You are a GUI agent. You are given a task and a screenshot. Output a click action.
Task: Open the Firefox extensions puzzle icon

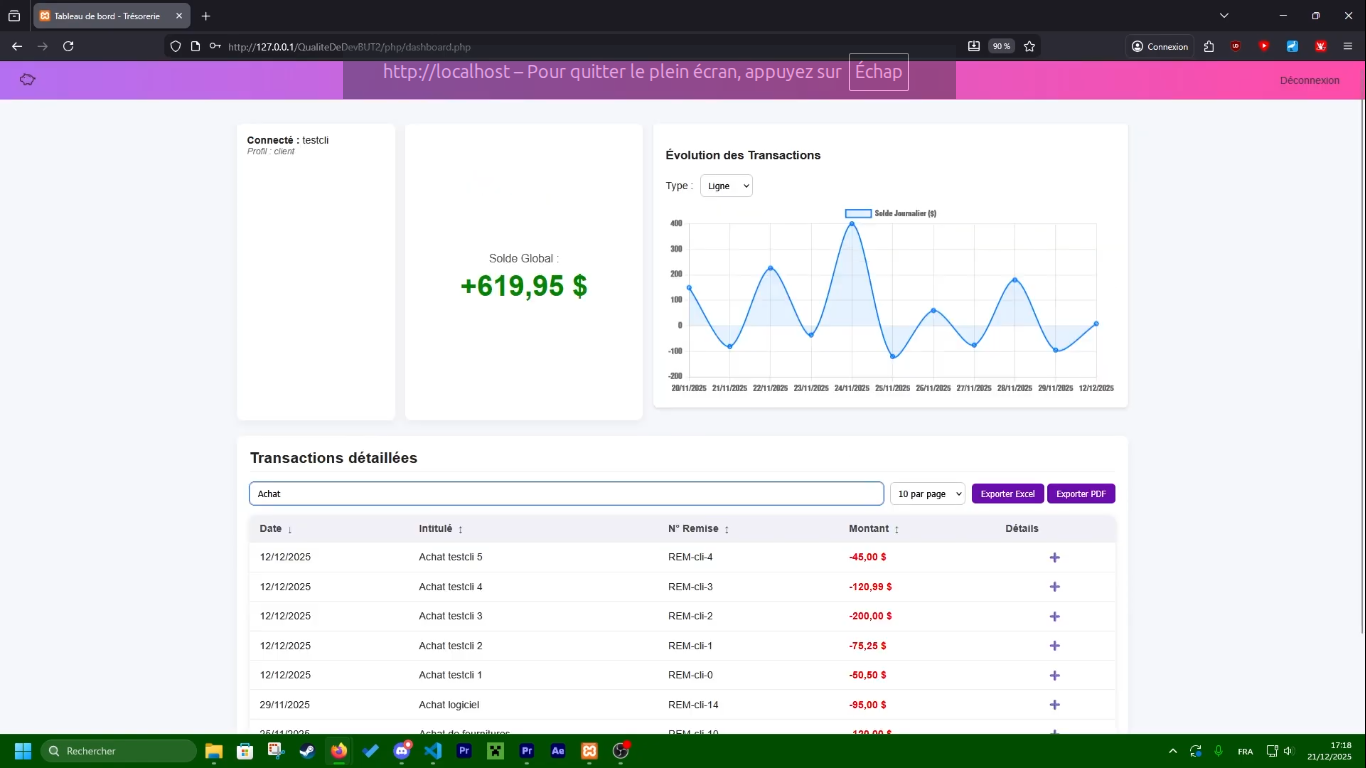(1209, 46)
